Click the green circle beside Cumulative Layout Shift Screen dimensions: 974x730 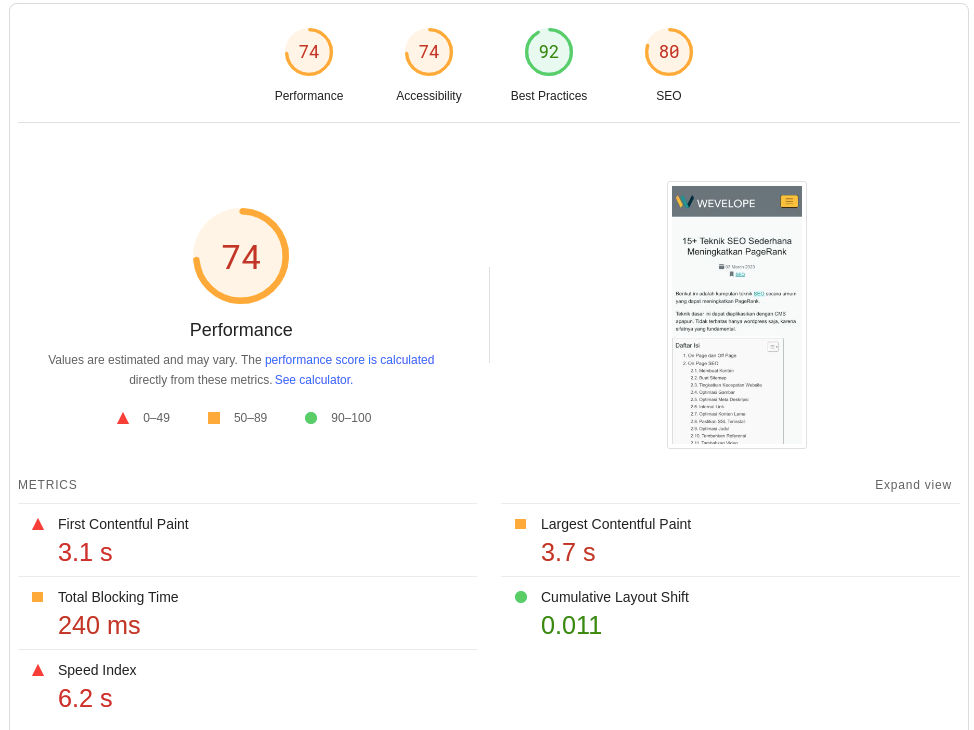tap(521, 597)
